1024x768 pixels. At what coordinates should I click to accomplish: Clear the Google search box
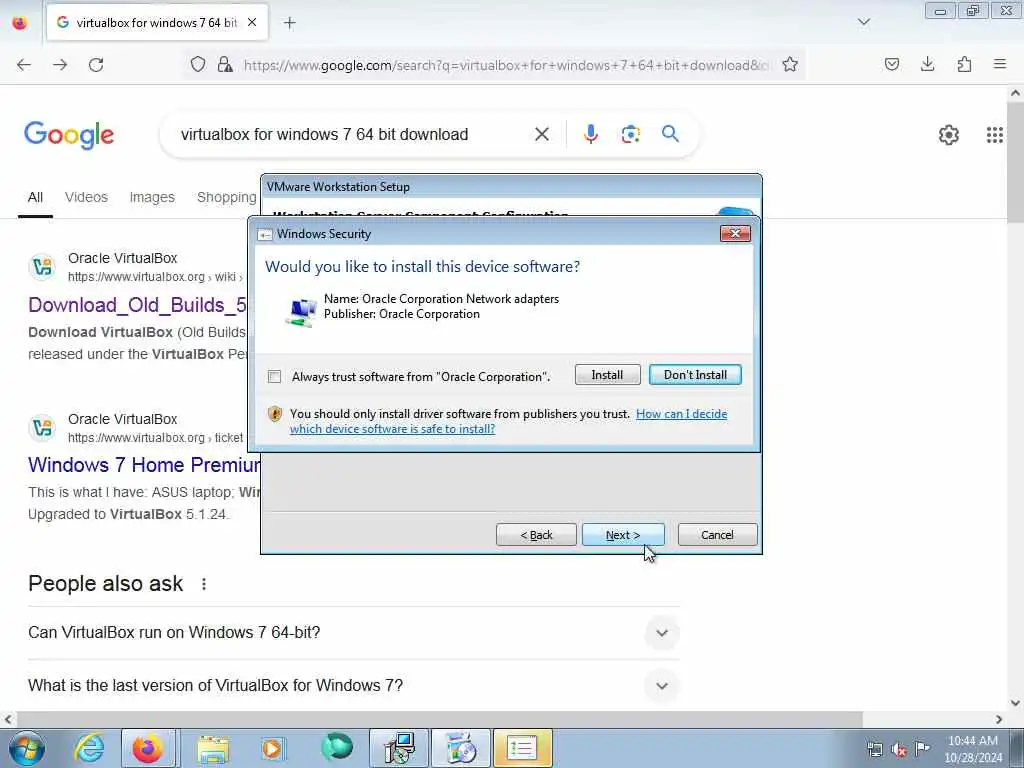click(x=541, y=135)
